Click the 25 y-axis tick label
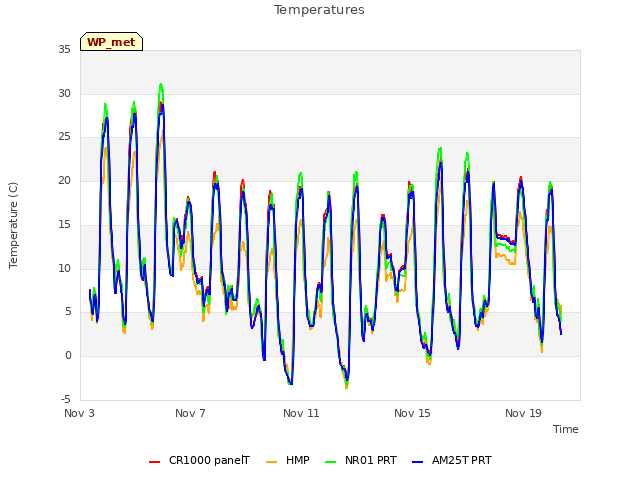Image resolution: width=640 pixels, height=480 pixels. pyautogui.click(x=64, y=137)
